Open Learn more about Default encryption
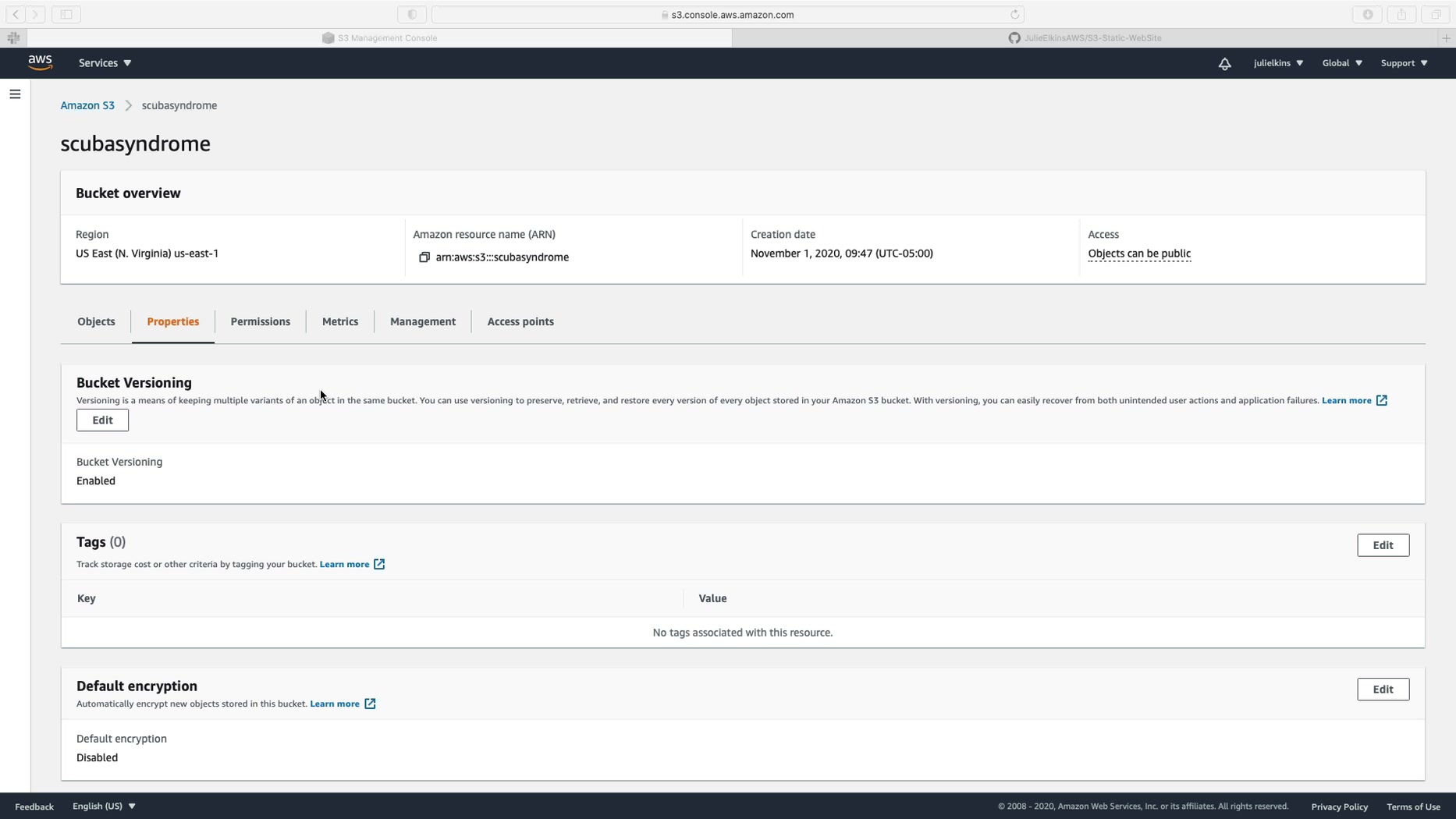Screen dimensions: 1456x819 coord(343,704)
